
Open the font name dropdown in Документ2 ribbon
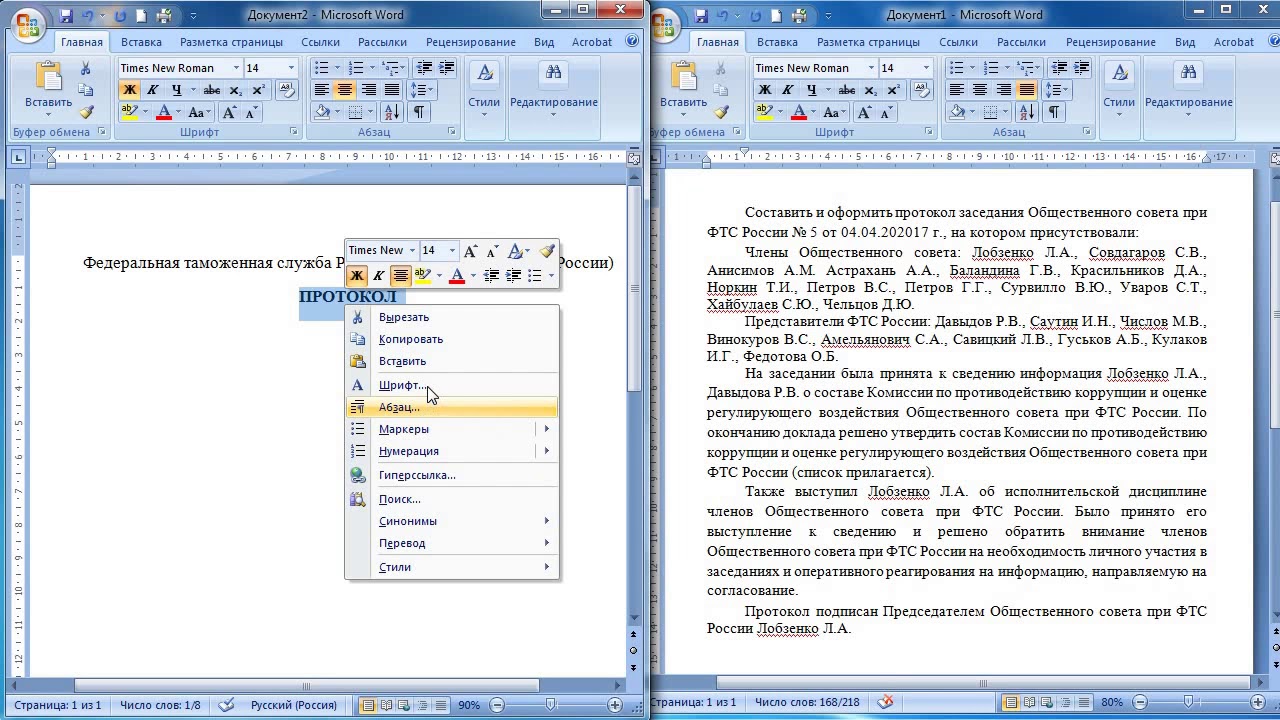coord(236,68)
